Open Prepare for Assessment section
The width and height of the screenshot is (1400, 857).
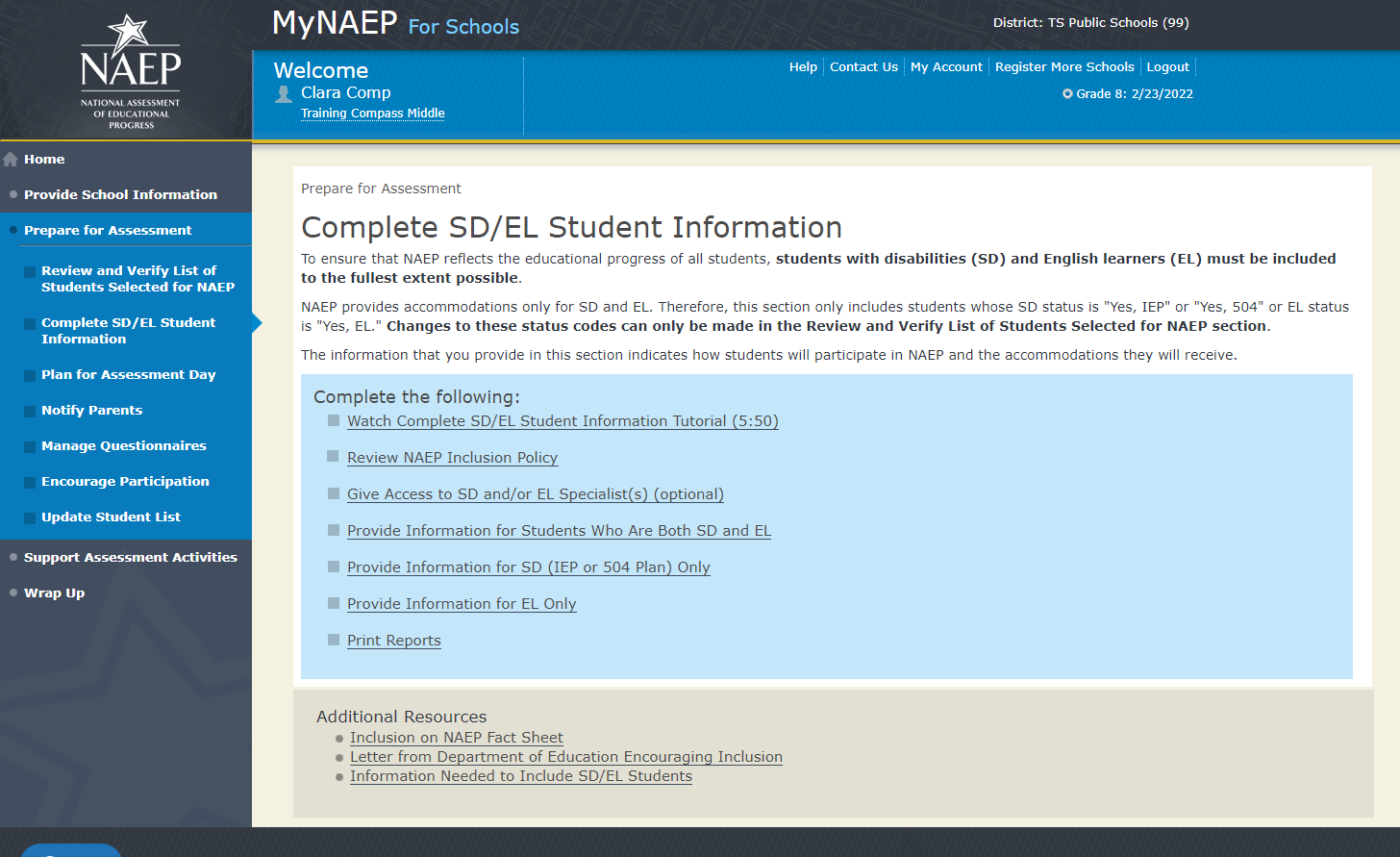[x=108, y=231]
